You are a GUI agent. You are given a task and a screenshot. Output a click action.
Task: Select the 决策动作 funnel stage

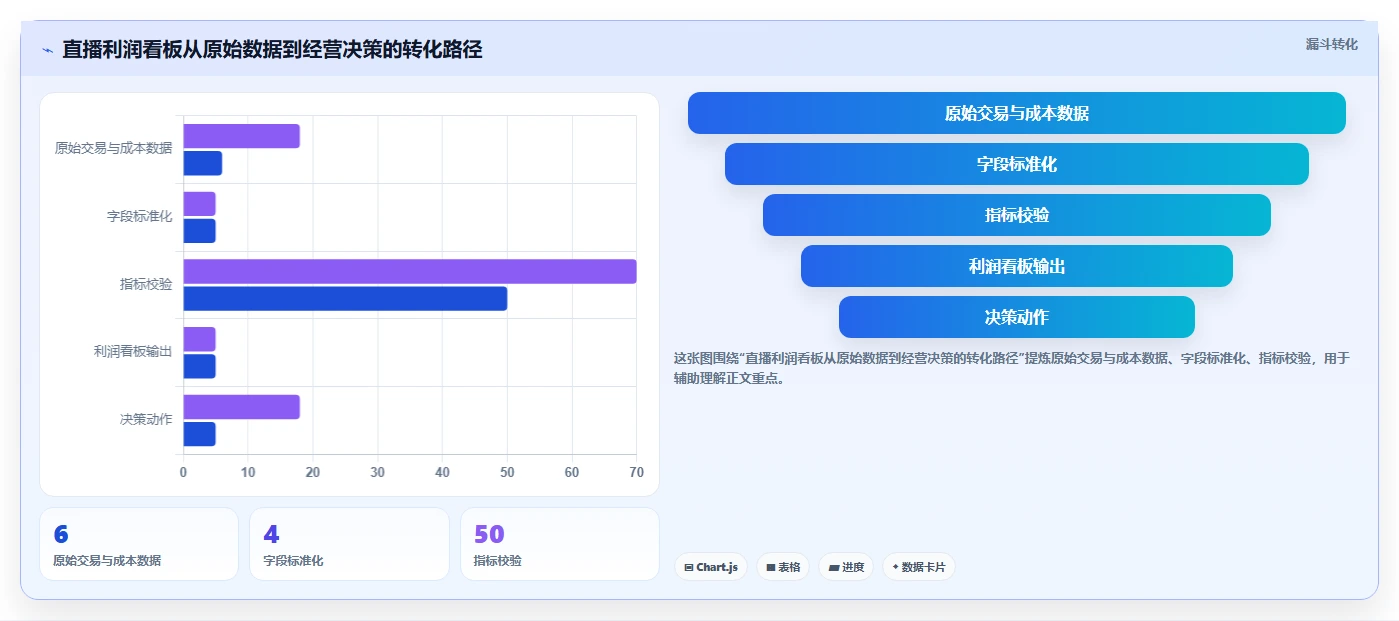1016,317
